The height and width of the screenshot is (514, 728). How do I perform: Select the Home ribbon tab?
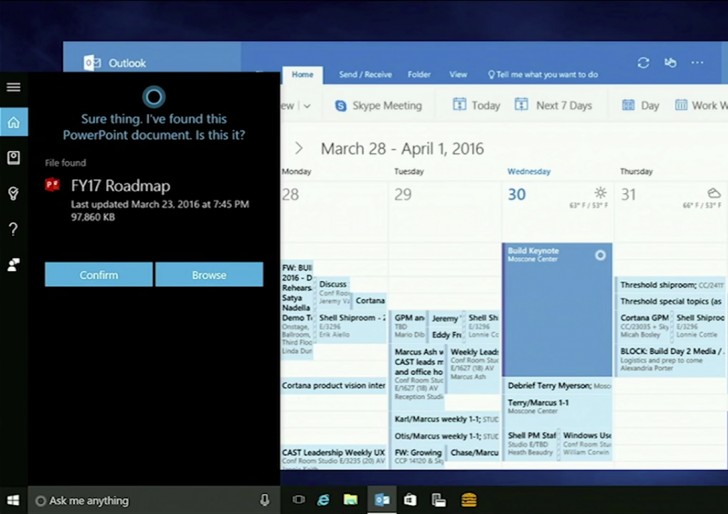pyautogui.click(x=302, y=75)
